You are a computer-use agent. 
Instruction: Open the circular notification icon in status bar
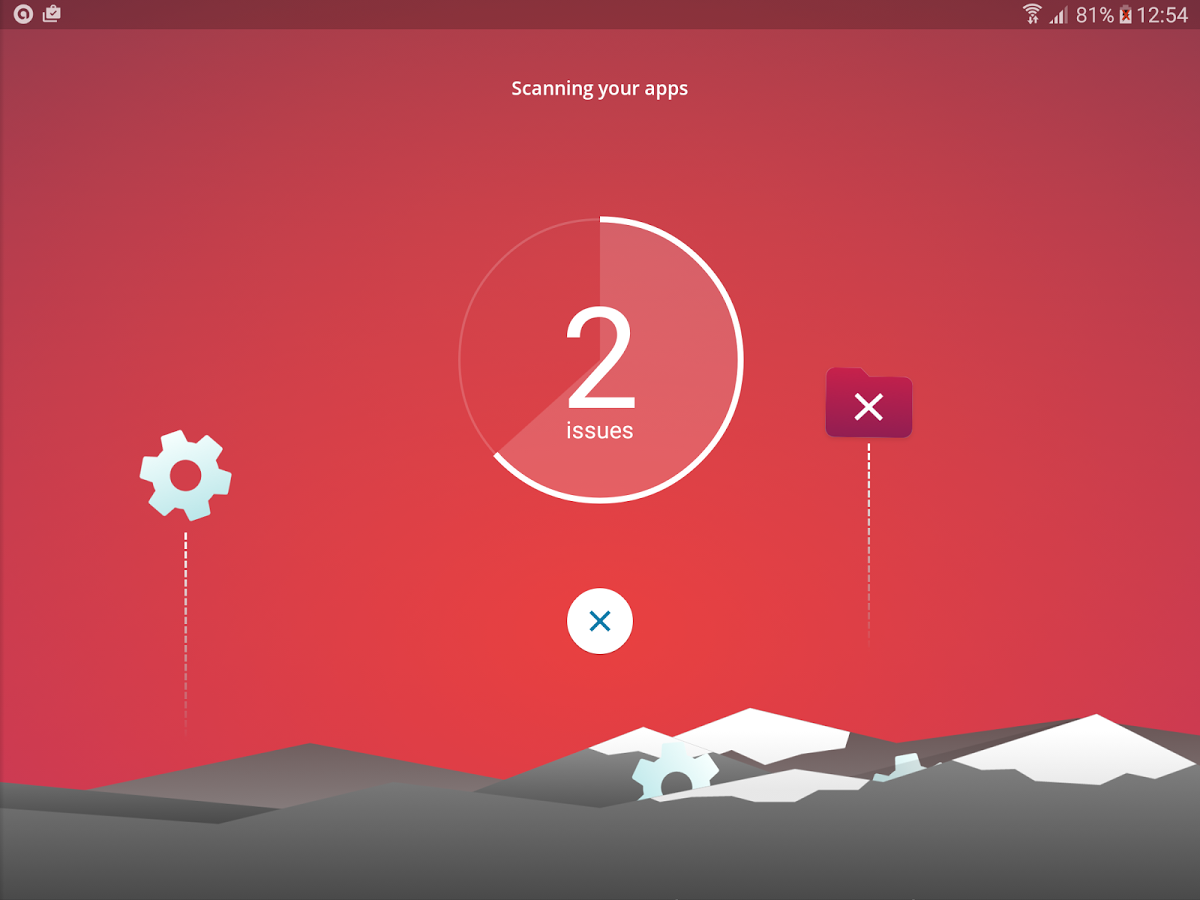click(x=23, y=14)
